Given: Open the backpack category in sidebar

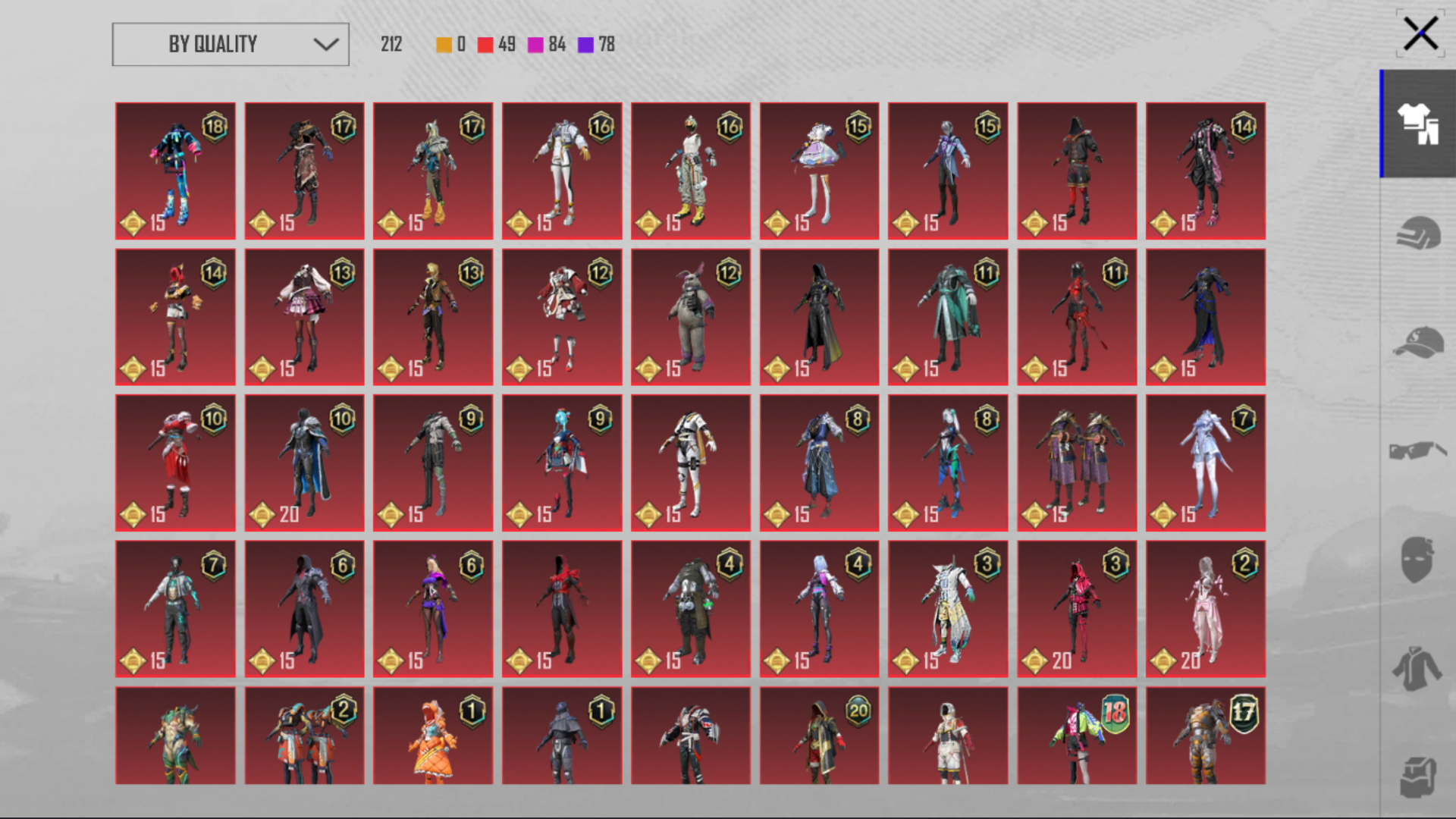Looking at the screenshot, I should (x=1418, y=777).
